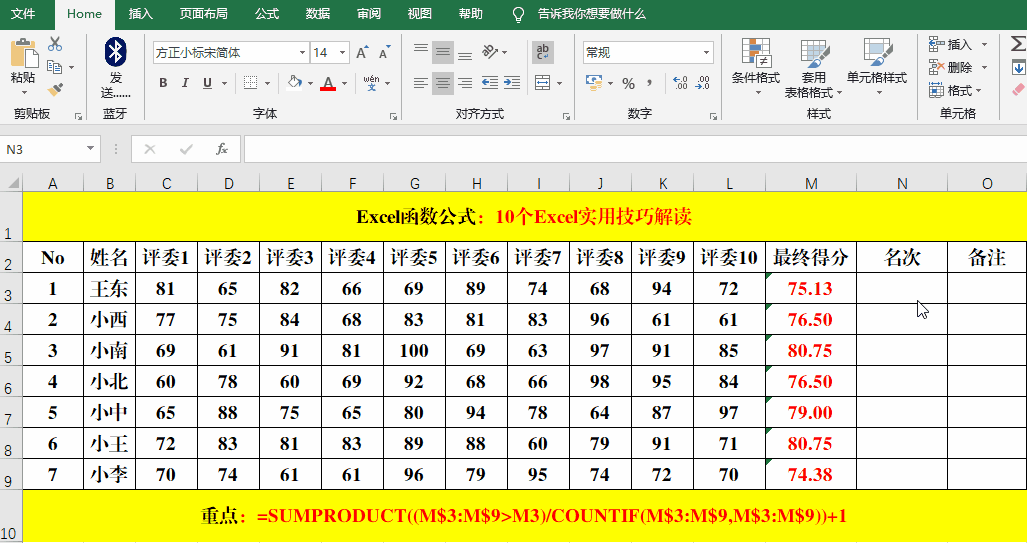Click the increase indent icon
Image resolution: width=1027 pixels, height=543 pixels.
(x=512, y=83)
